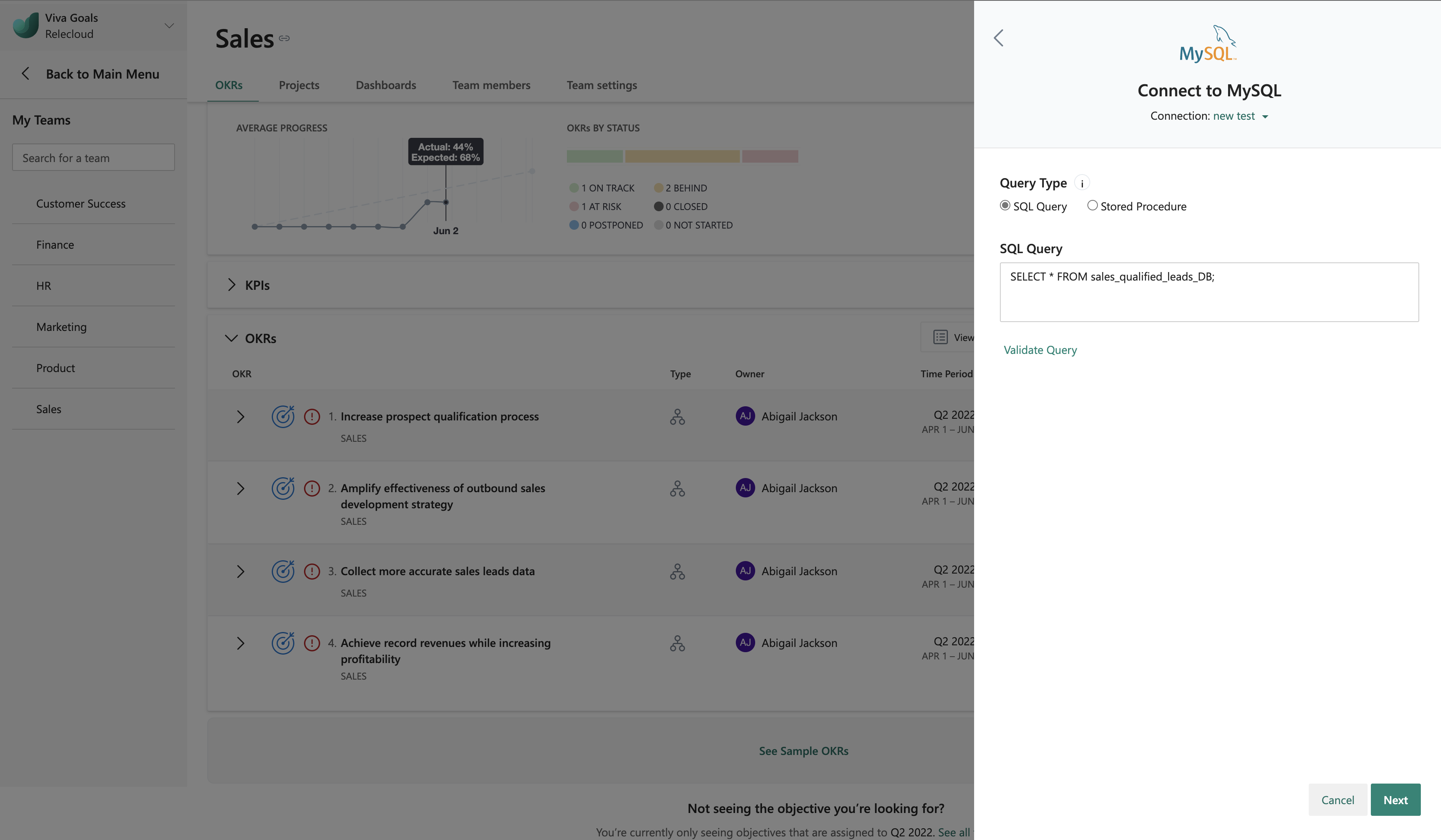Open the Team members tab
This screenshot has height=840, width=1441.
coord(491,85)
